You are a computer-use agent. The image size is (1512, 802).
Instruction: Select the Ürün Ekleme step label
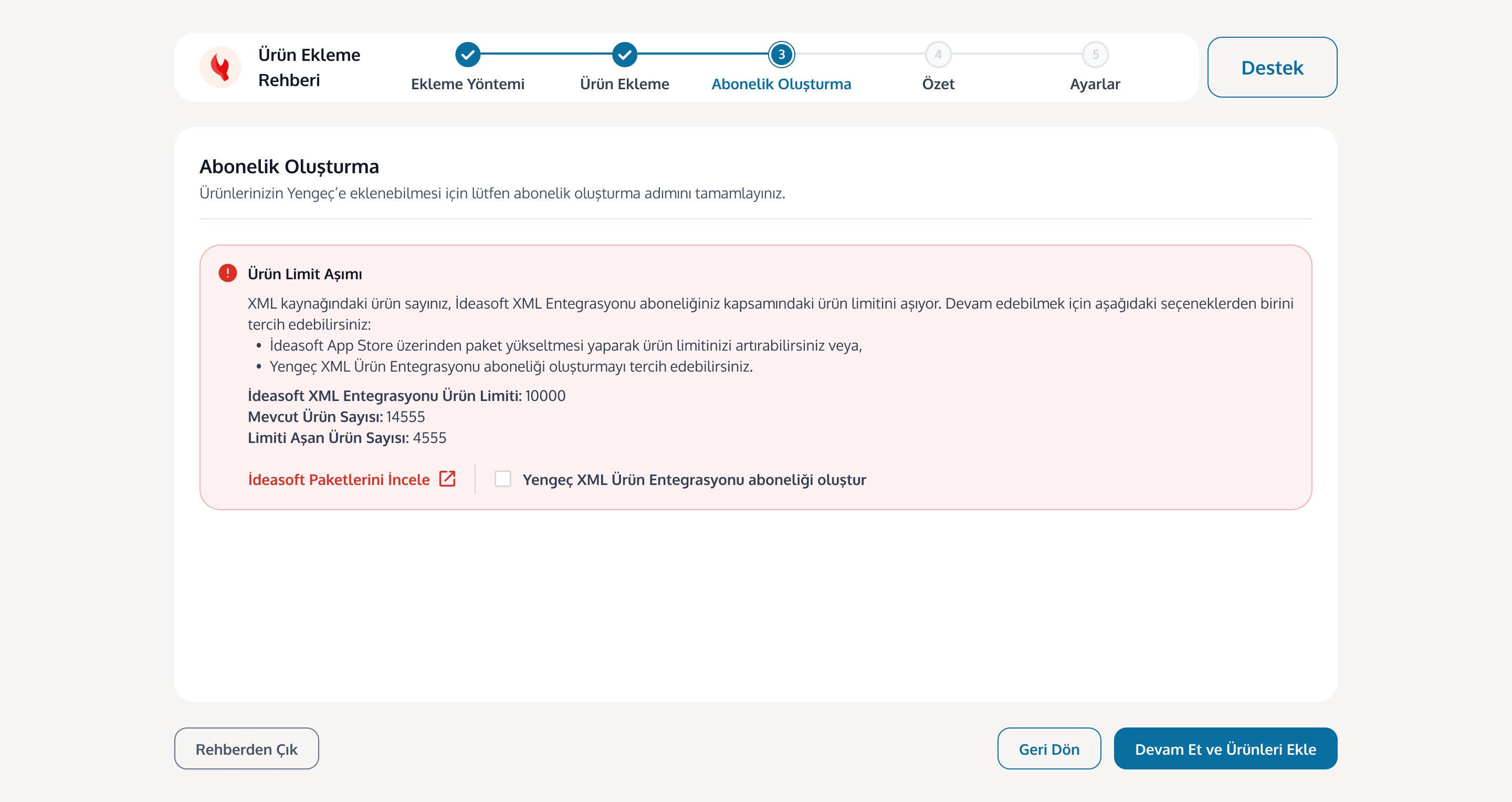(x=625, y=84)
